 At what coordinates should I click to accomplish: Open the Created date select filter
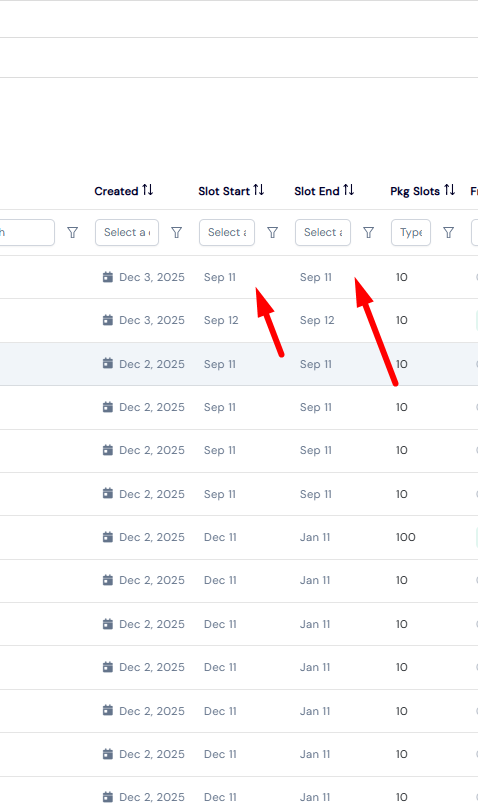click(127, 233)
